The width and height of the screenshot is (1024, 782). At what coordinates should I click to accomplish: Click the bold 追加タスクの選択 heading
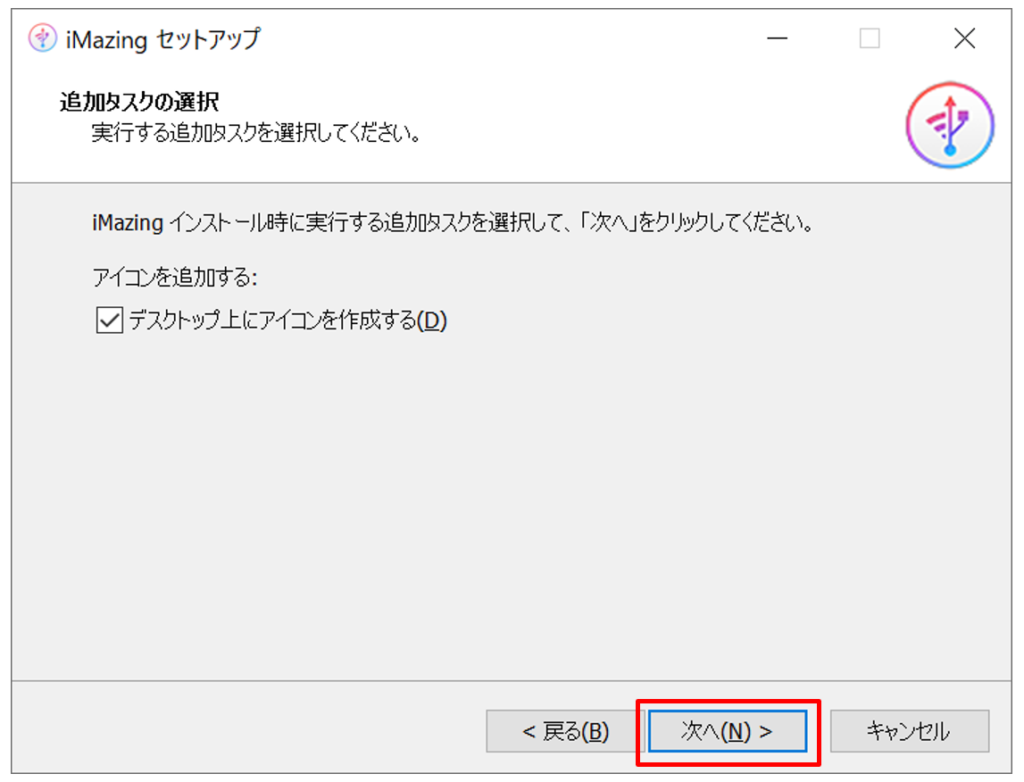pyautogui.click(x=140, y=101)
